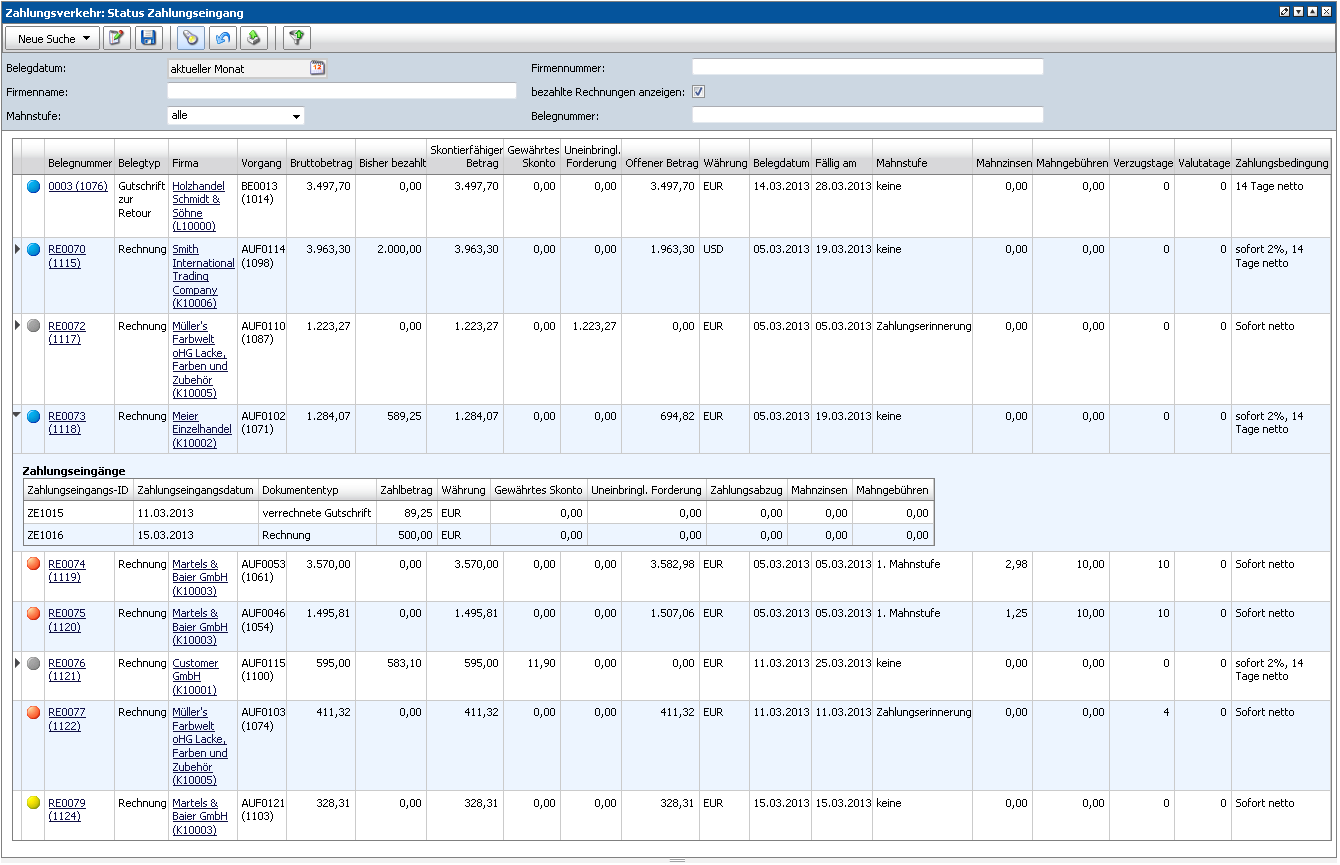Click the blue undo arrow toolbar icon
The width and height of the screenshot is (1340, 865).
coord(222,39)
